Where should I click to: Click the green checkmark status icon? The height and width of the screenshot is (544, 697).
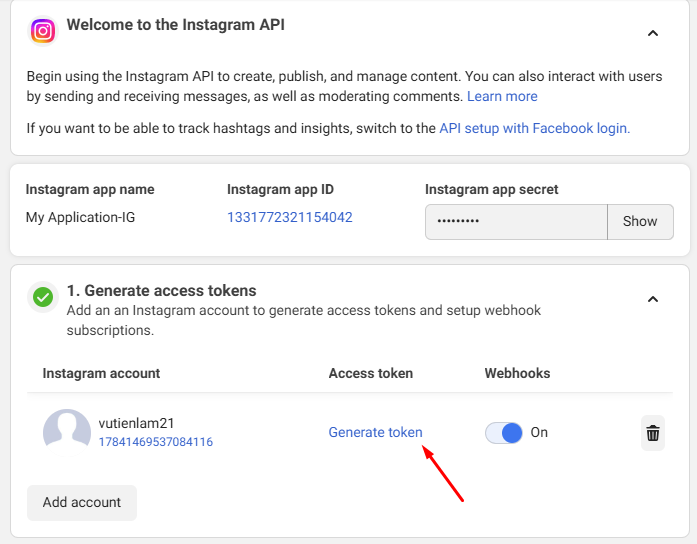click(43, 297)
